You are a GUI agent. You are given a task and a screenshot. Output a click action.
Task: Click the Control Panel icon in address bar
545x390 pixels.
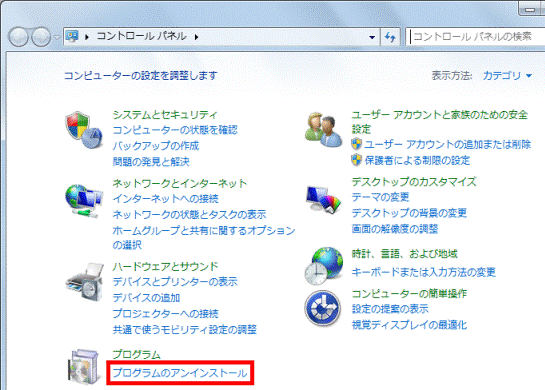pos(73,36)
